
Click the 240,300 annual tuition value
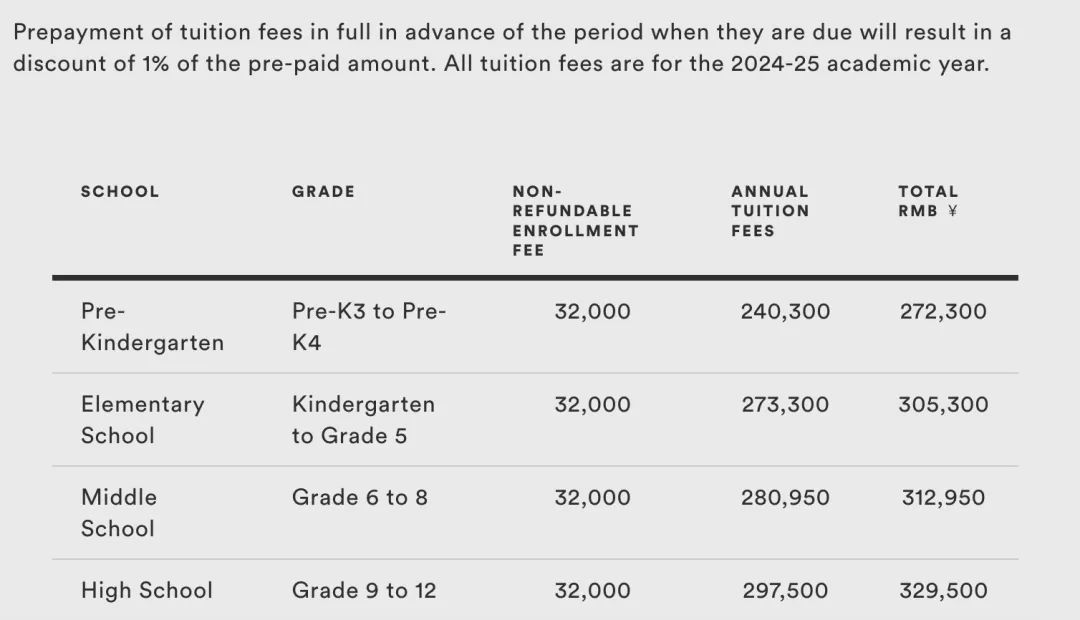[785, 311]
